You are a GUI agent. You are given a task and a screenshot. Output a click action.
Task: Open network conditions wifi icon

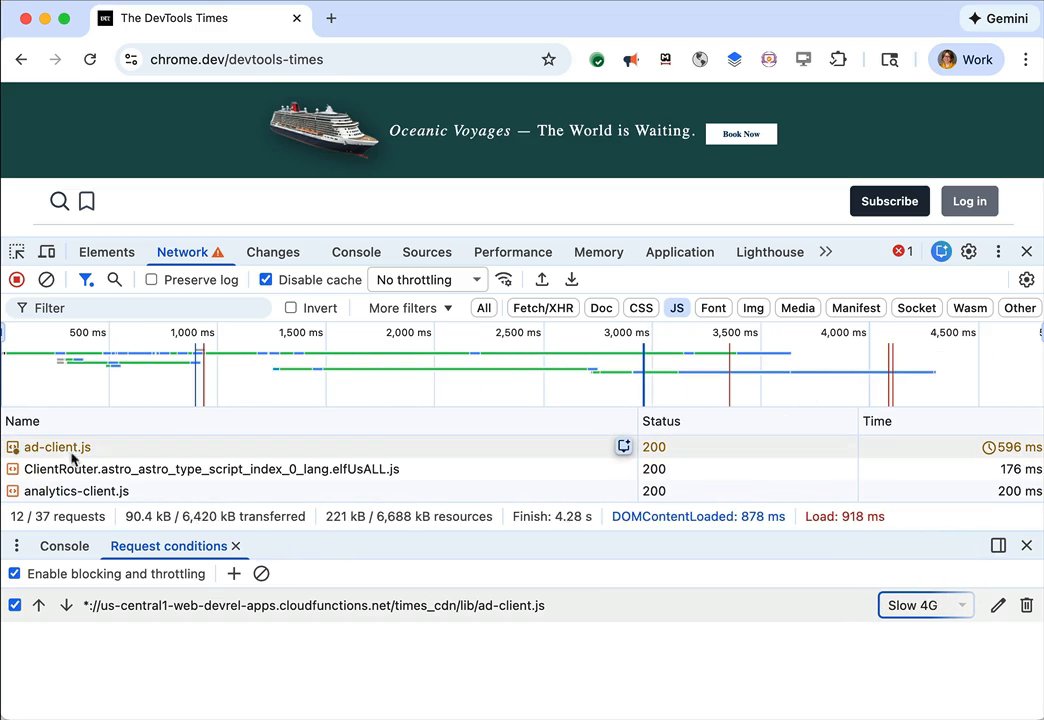pos(504,280)
